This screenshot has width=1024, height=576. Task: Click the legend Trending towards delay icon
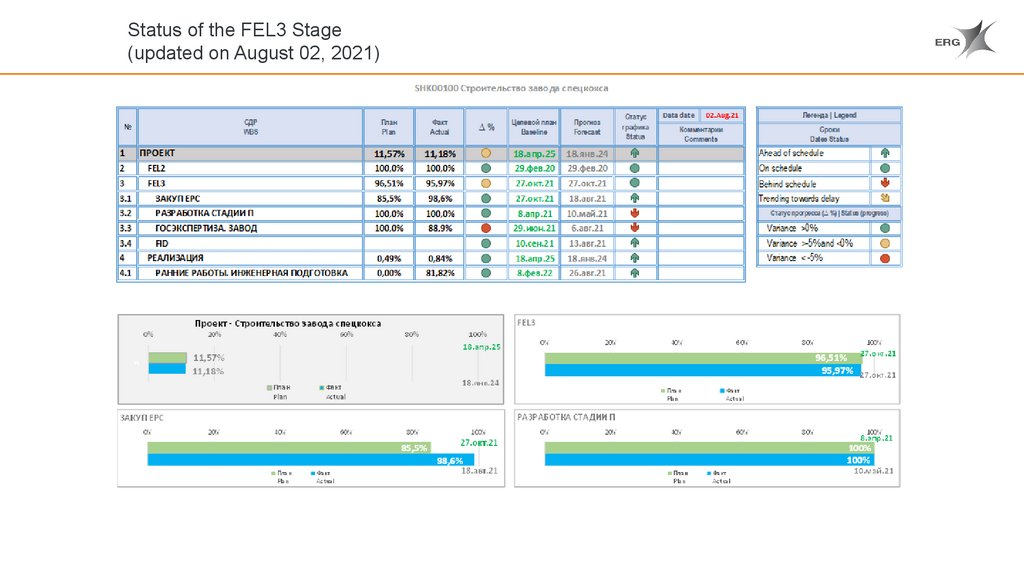(885, 198)
